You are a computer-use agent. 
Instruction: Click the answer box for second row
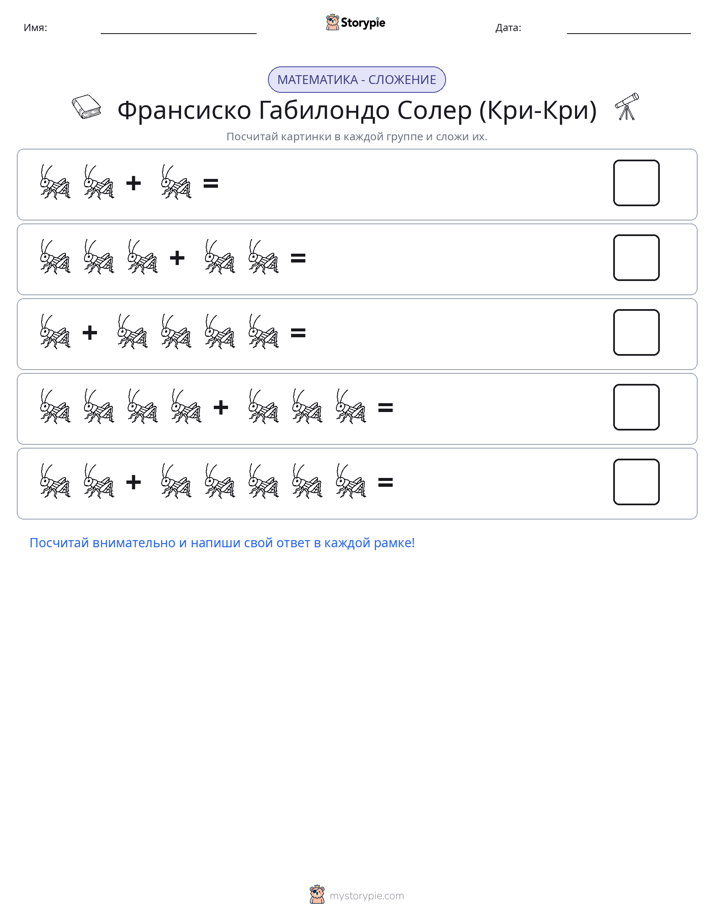(x=636, y=258)
